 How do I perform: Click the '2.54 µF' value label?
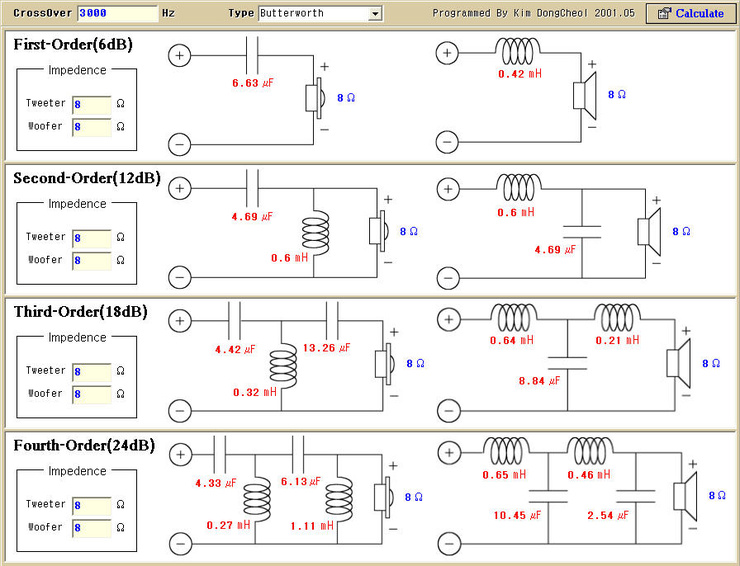pos(608,515)
